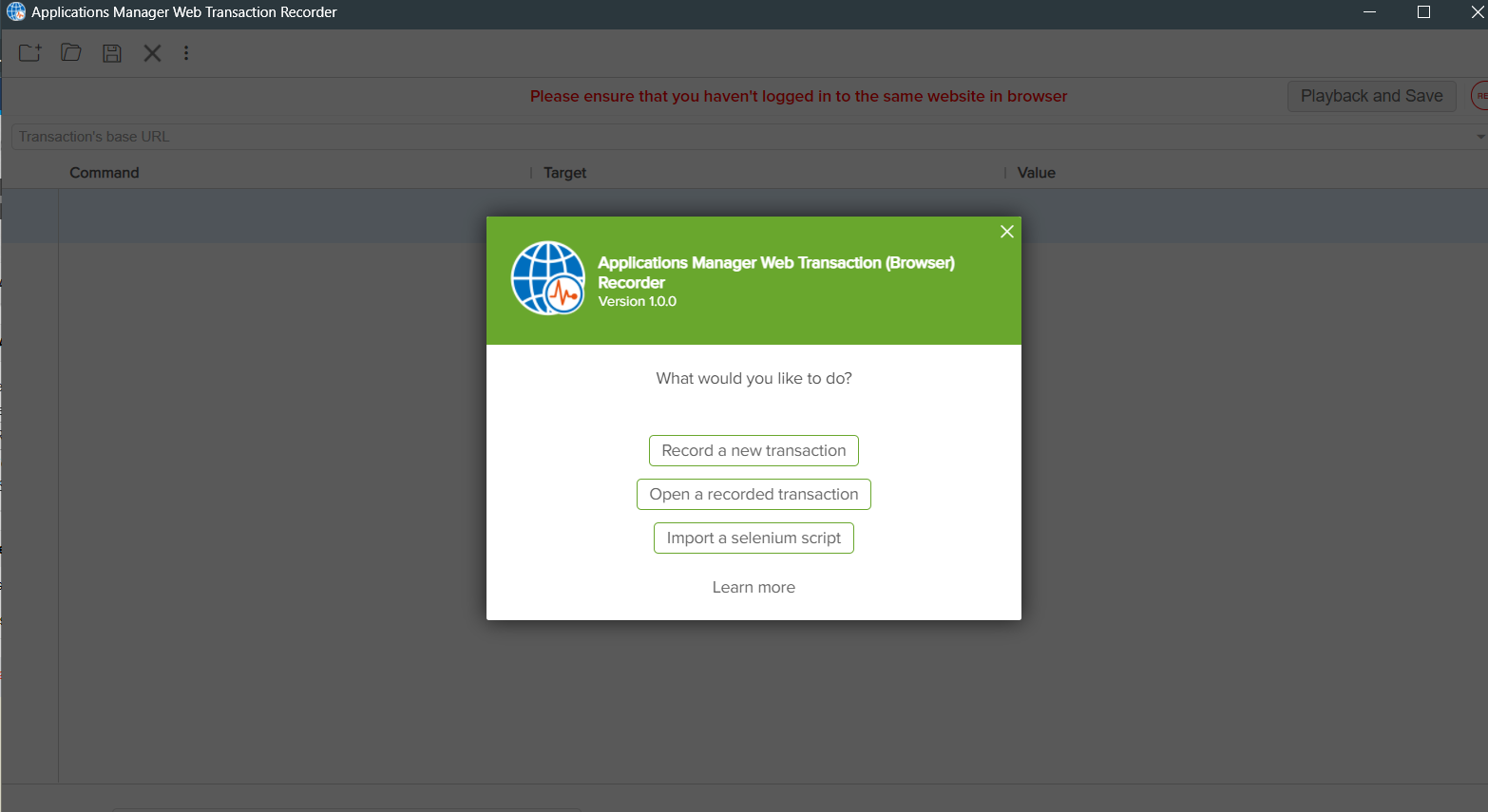Click the save transaction icon
Screen dimensions: 1488x812
pos(111,52)
